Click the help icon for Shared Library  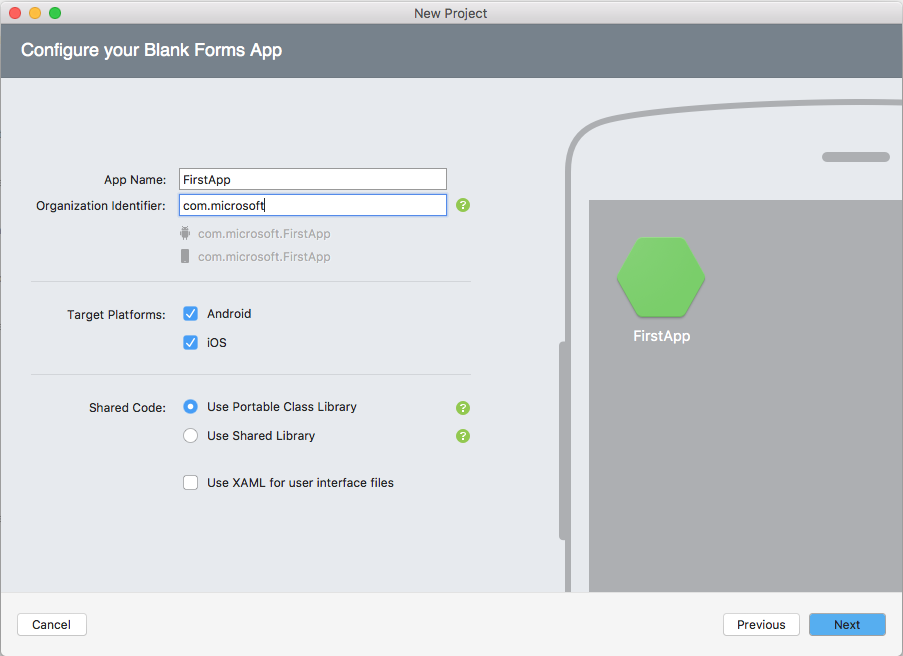pos(463,436)
